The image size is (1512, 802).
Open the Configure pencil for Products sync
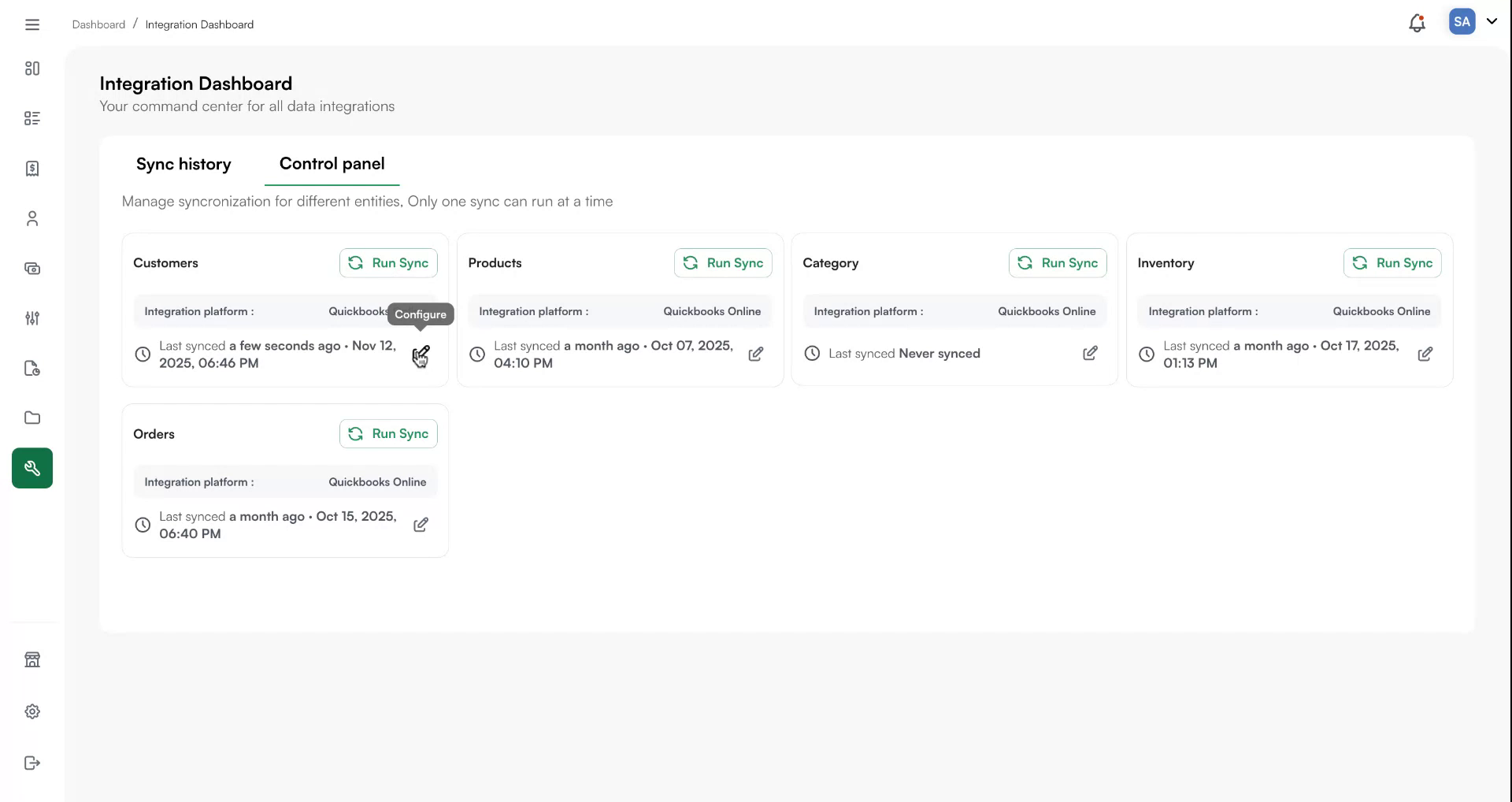(756, 354)
